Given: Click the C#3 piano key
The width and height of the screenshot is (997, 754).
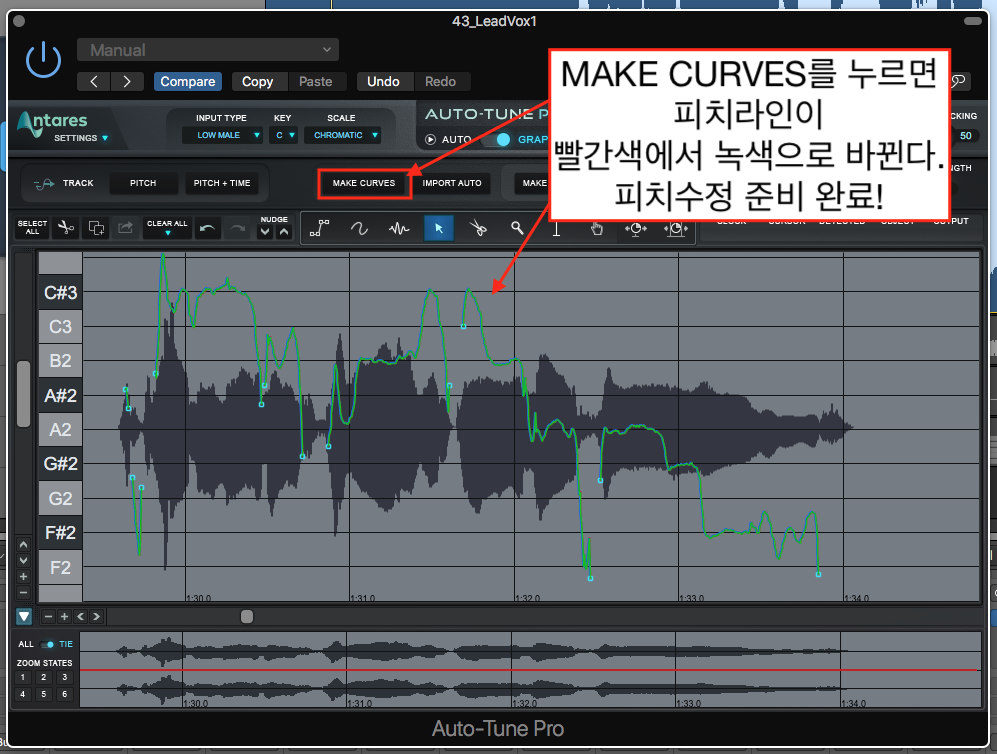Looking at the screenshot, I should tap(60, 292).
